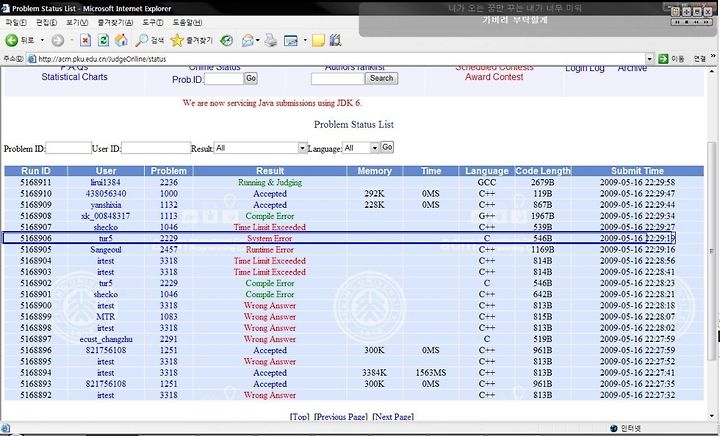This screenshot has height=436, width=720.
Task: Click the Edit page toolbar icon
Action: click(291, 40)
